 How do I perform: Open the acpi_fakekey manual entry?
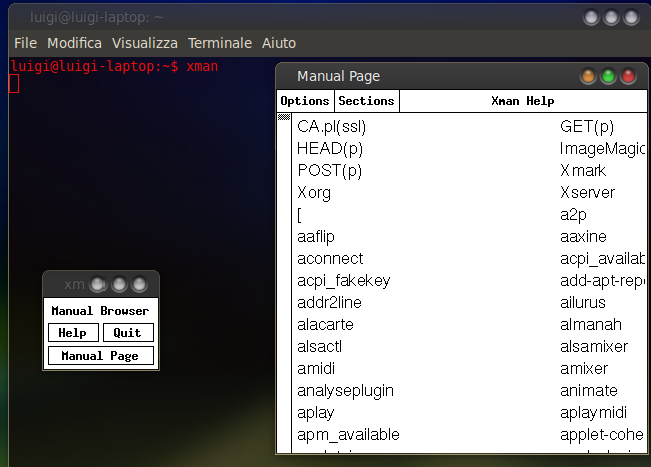[x=343, y=281]
